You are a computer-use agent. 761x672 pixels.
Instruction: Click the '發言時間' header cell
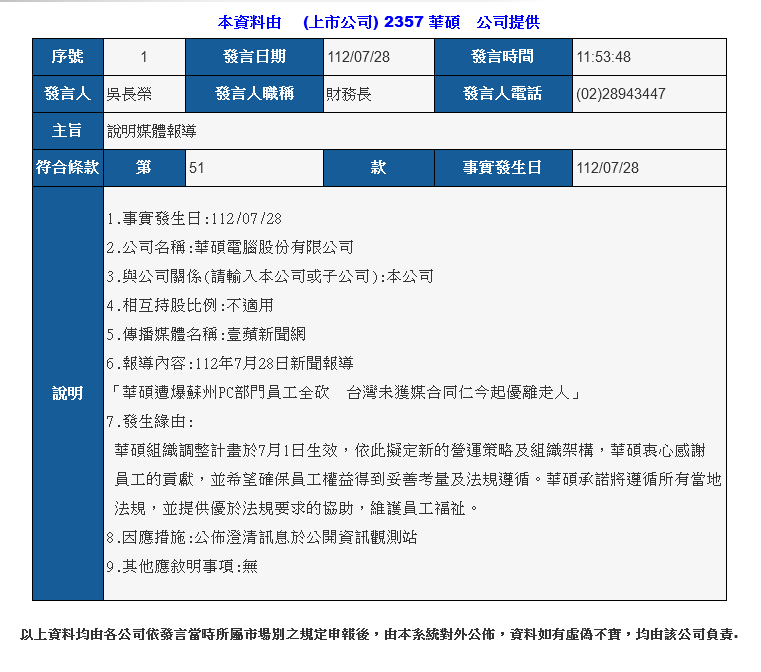click(503, 57)
